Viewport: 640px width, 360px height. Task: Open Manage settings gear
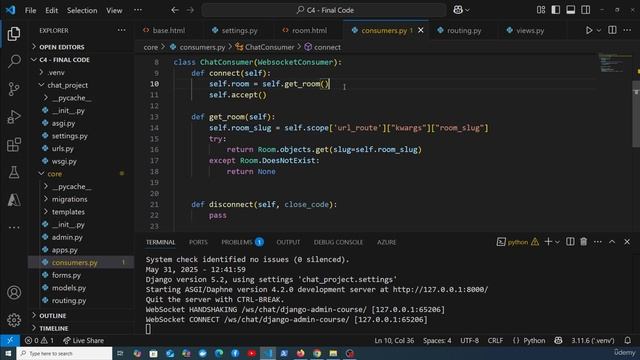14,320
